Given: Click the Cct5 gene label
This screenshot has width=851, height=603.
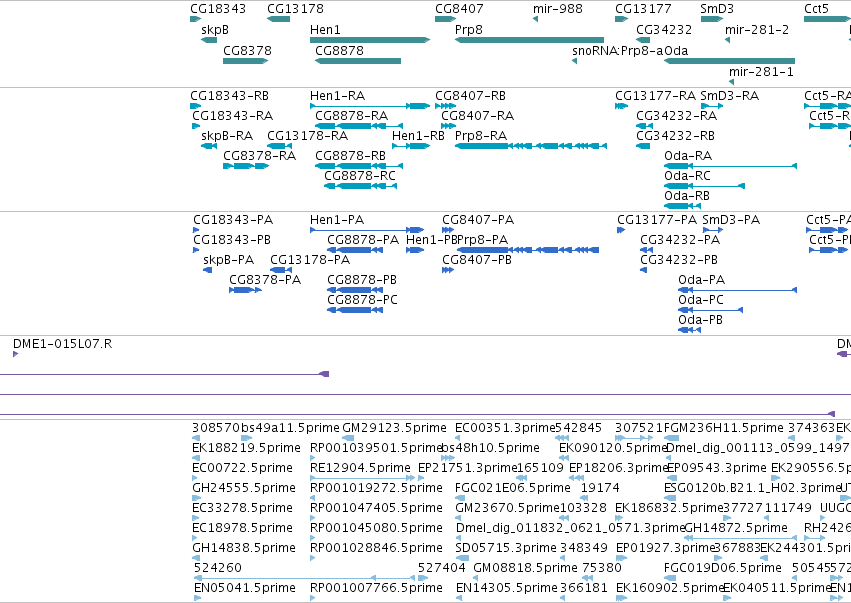Looking at the screenshot, I should tap(816, 9).
